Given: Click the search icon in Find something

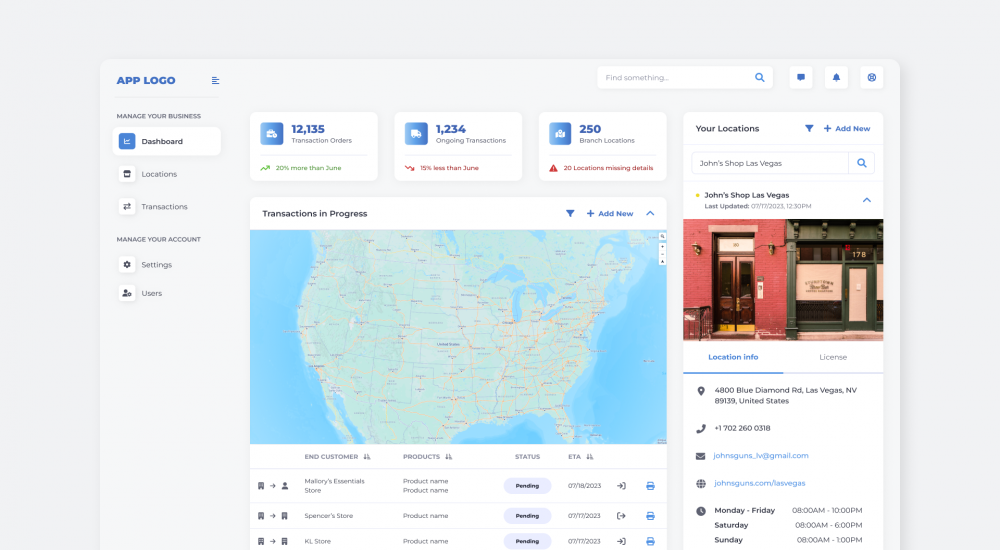Looking at the screenshot, I should [760, 78].
